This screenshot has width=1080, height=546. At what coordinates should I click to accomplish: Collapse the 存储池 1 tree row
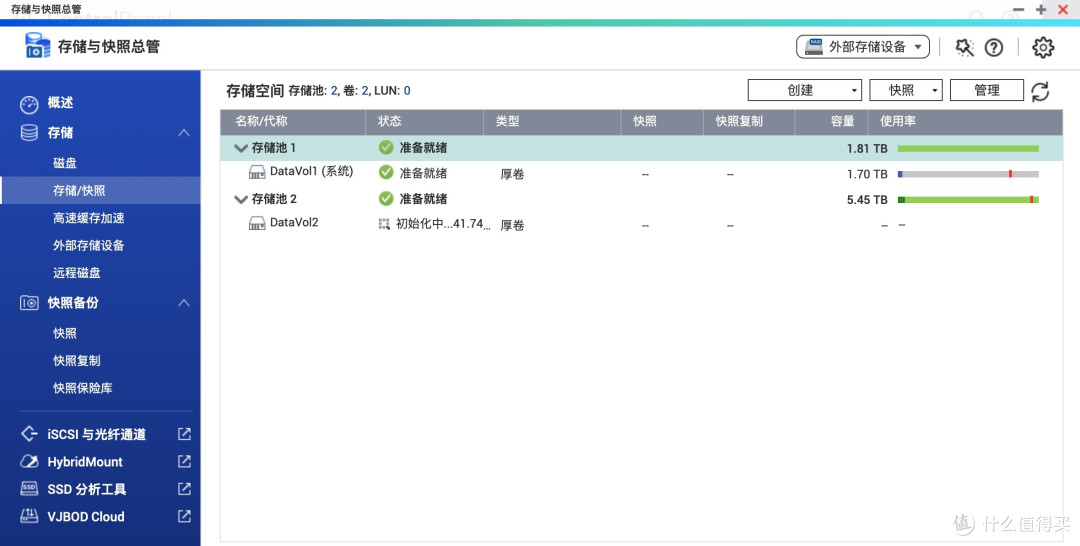click(240, 148)
